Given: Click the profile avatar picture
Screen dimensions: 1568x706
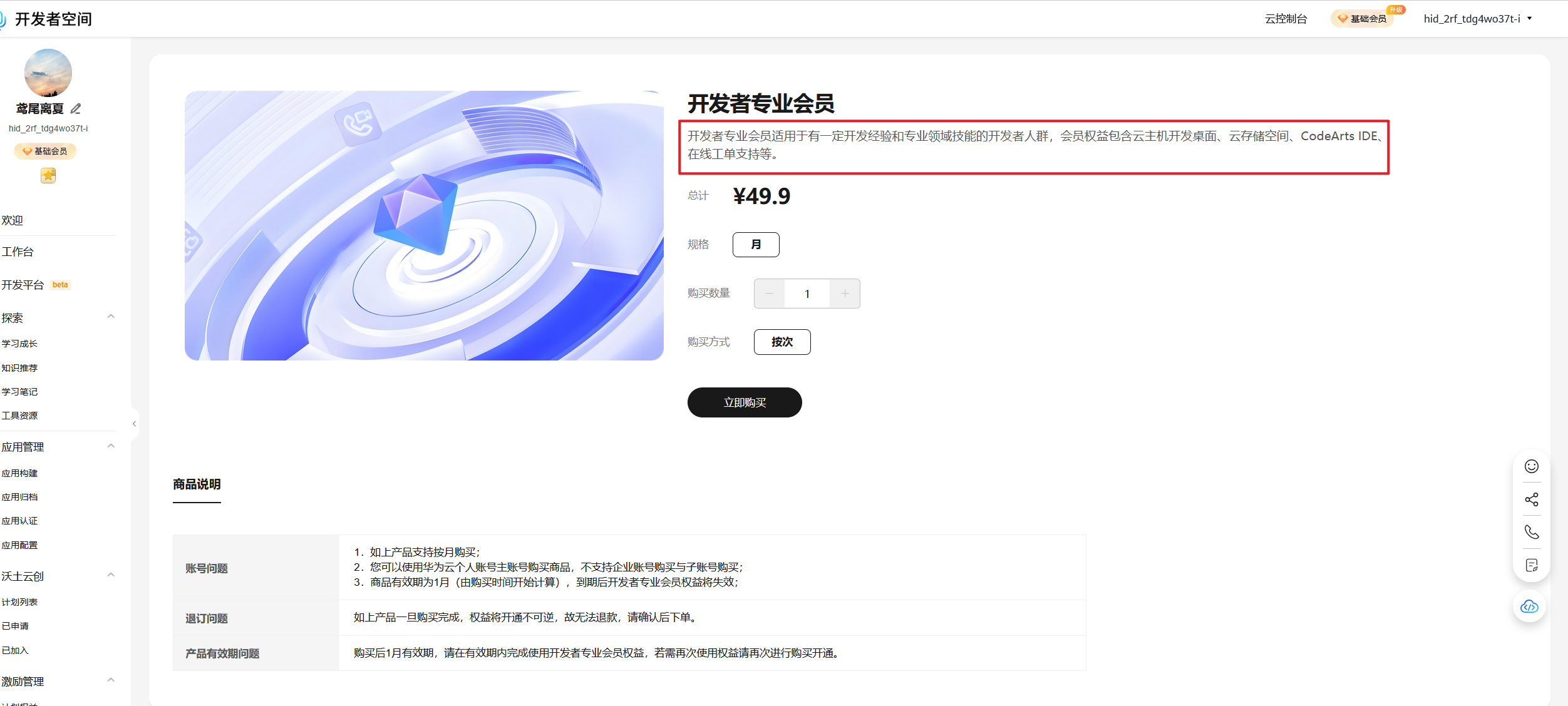Looking at the screenshot, I should pos(48,73).
